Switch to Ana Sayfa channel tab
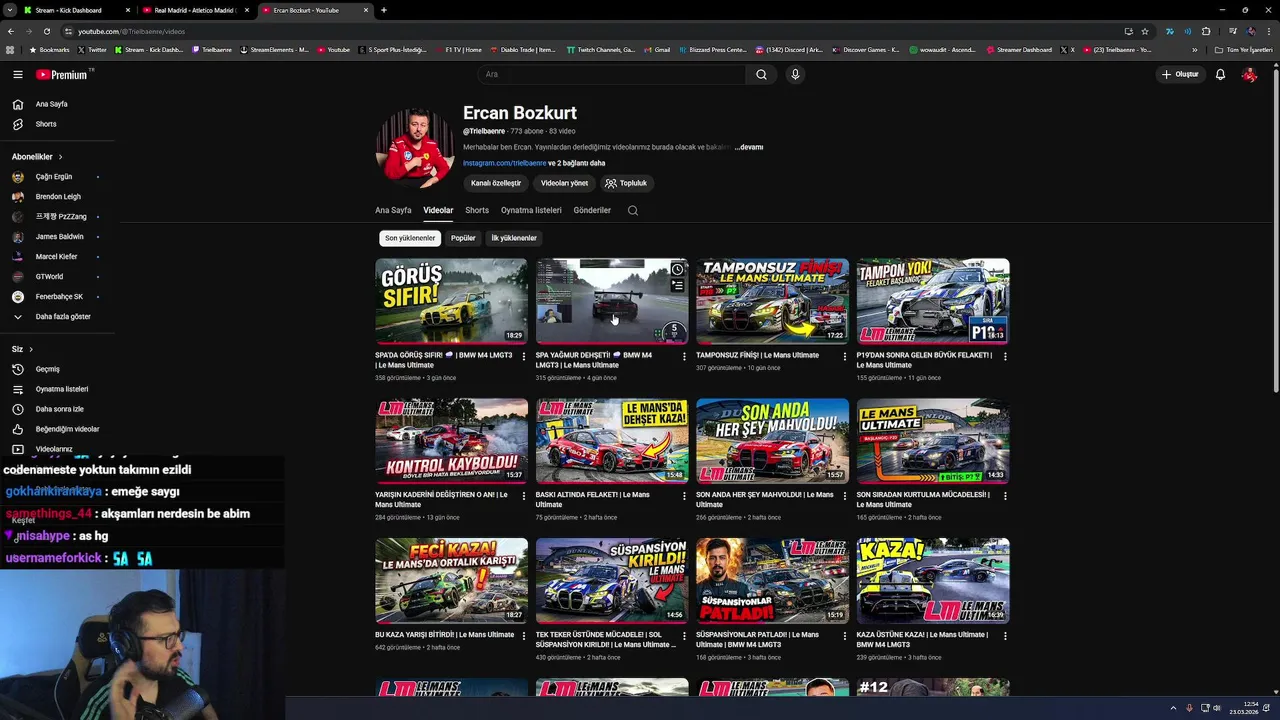The height and width of the screenshot is (720, 1280). pos(393,210)
